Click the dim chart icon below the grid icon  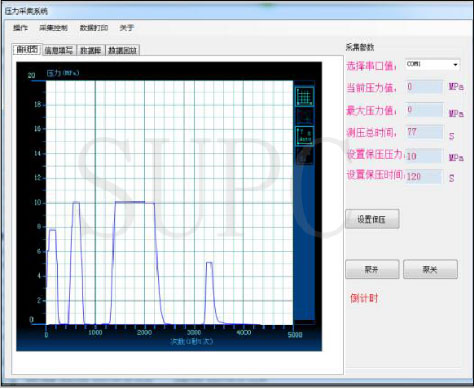coord(304,116)
